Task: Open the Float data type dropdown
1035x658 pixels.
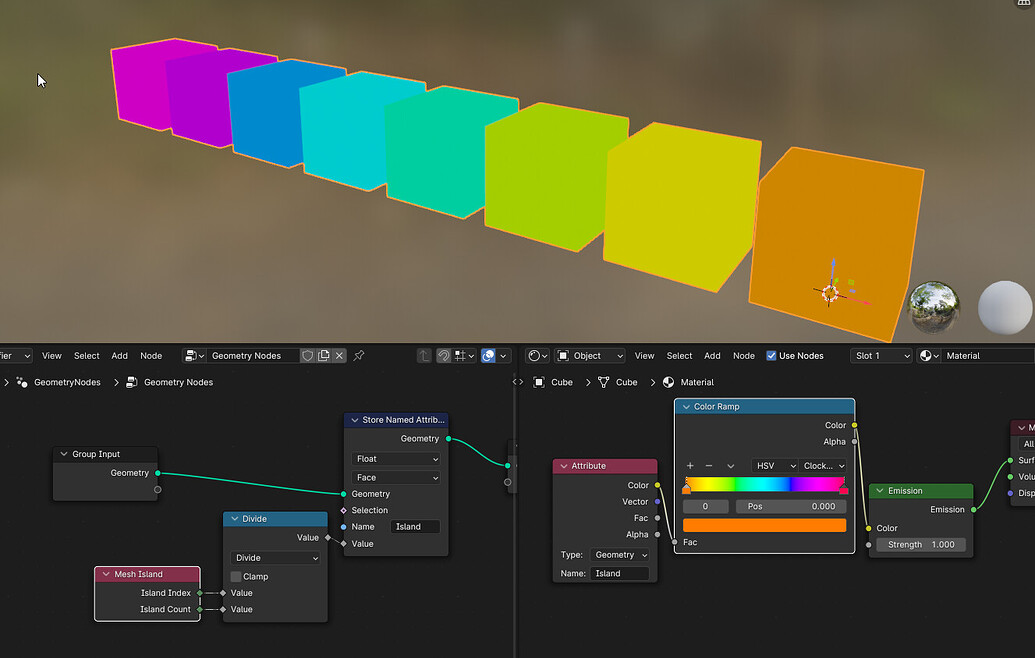Action: click(396, 459)
